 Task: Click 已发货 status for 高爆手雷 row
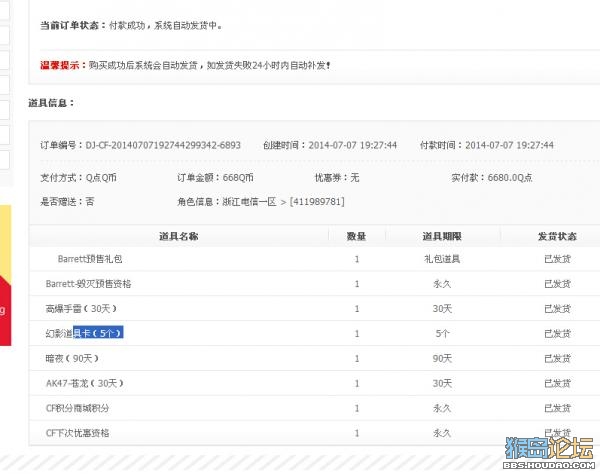click(x=558, y=309)
